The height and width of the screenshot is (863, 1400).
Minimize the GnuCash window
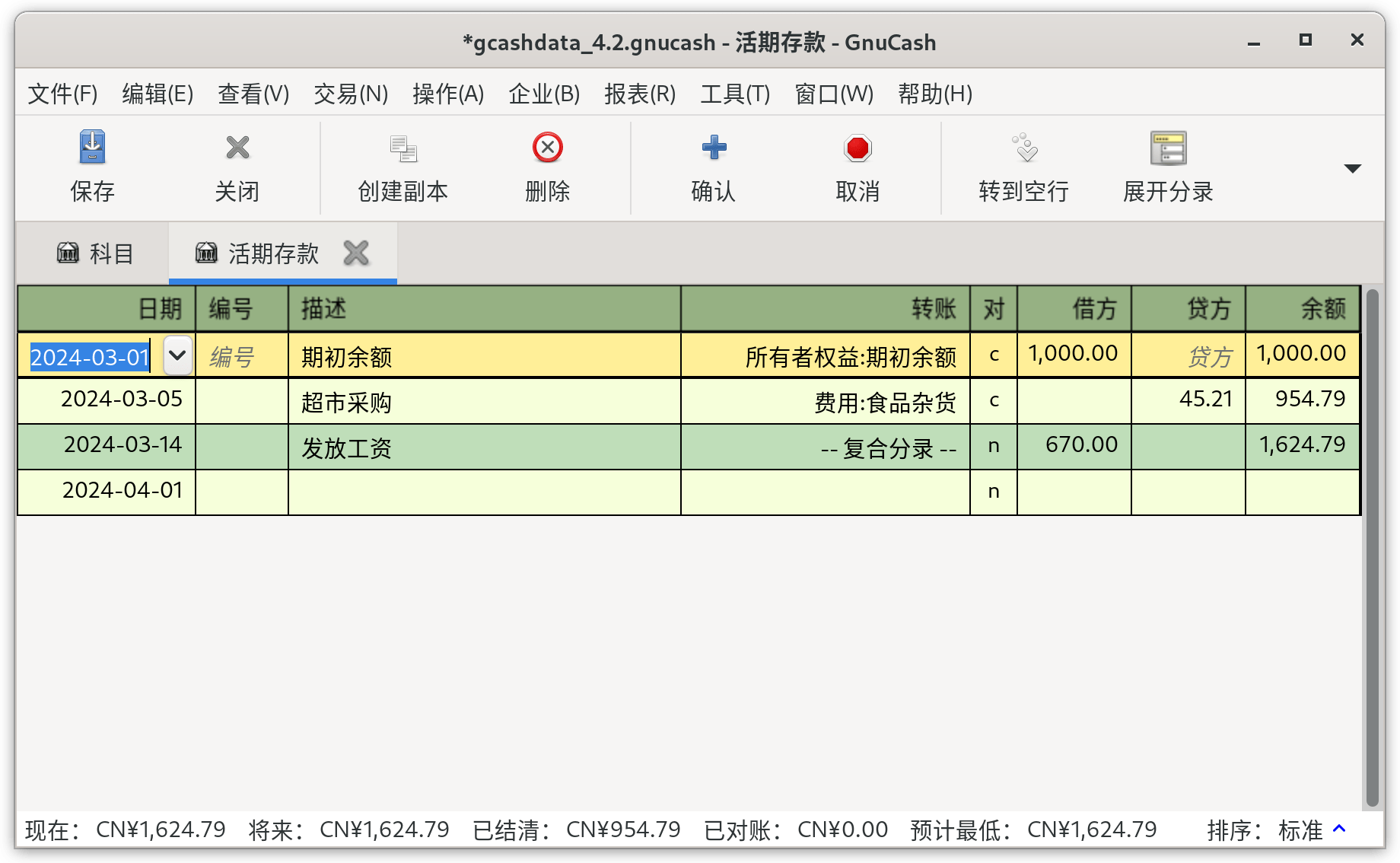[x=1254, y=42]
